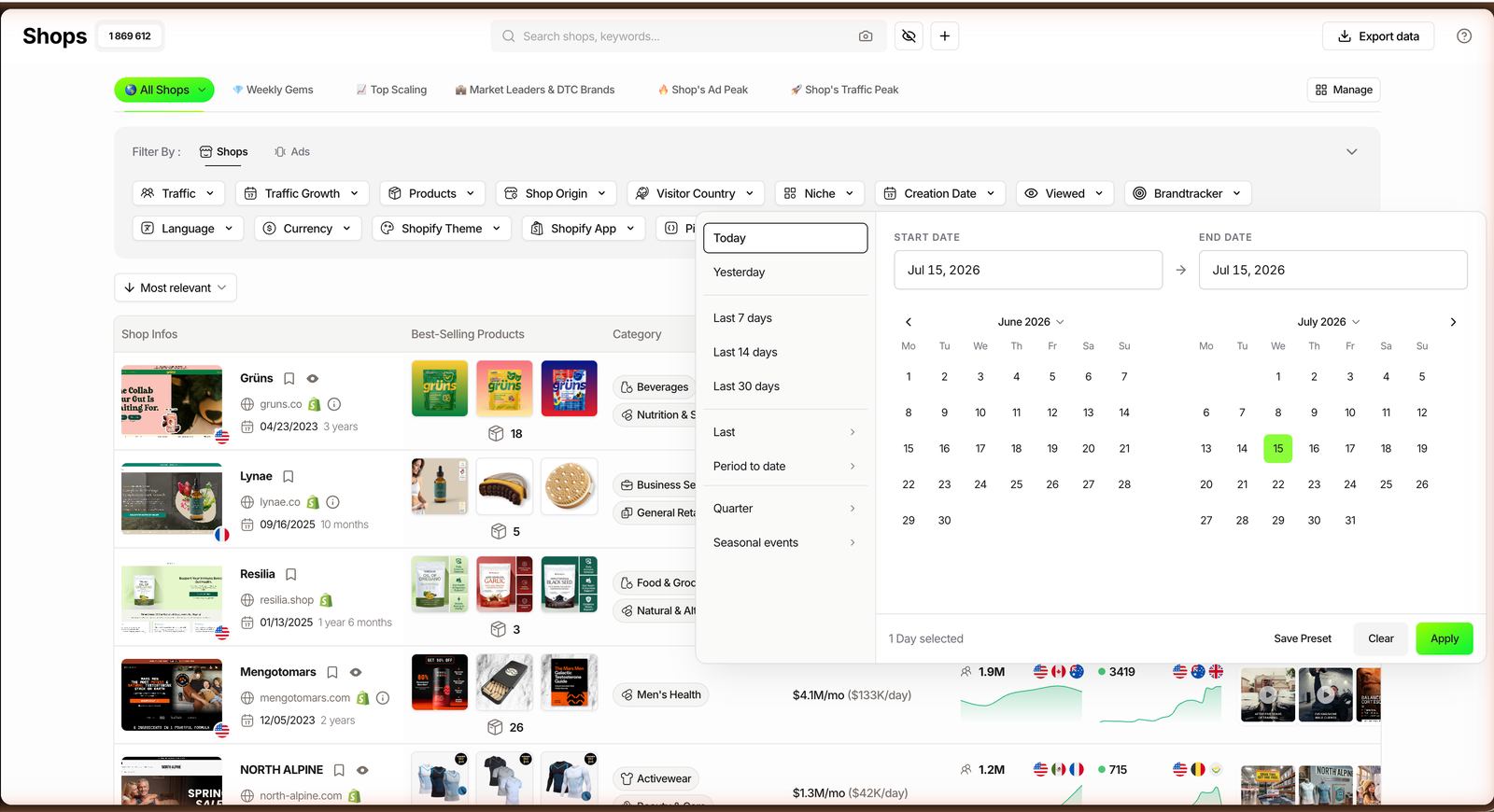Open the first Grüns product thumbnail
The width and height of the screenshot is (1494, 812).
point(440,388)
